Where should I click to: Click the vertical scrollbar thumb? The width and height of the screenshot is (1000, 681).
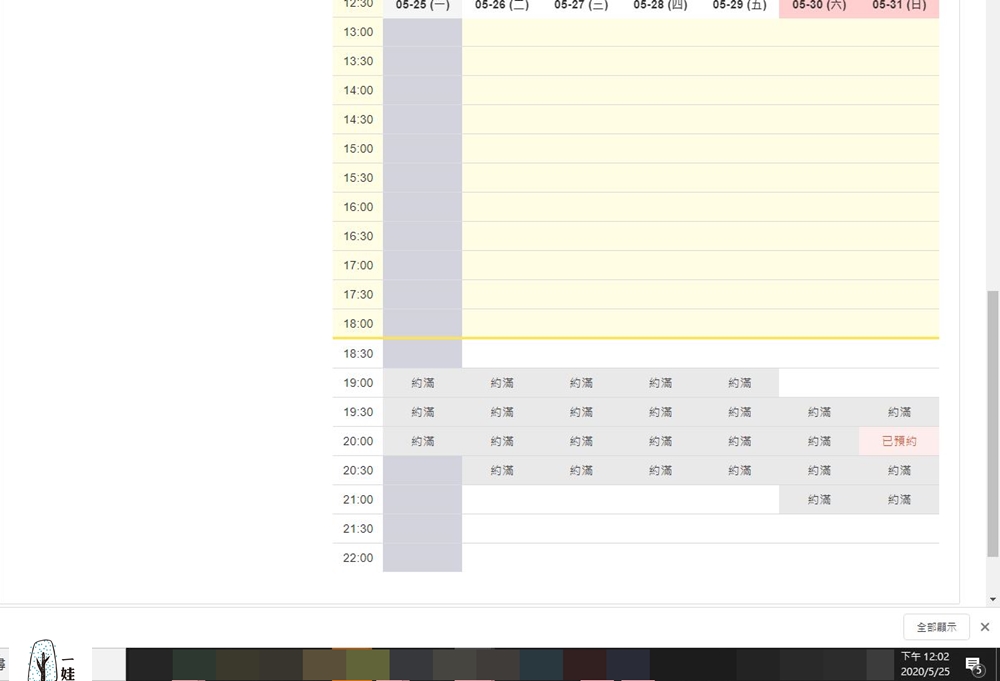pyautogui.click(x=992, y=423)
